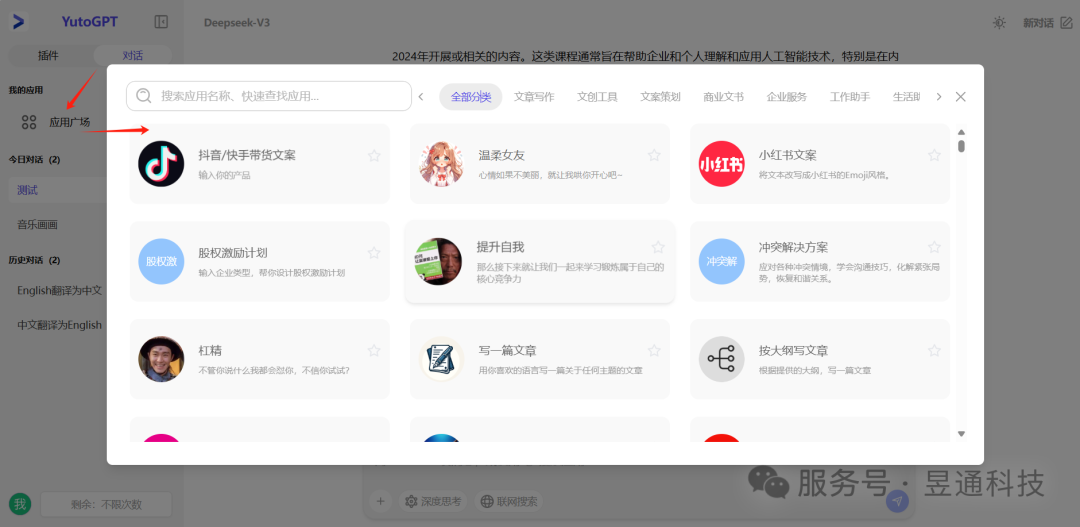Click the YutoGPT logo icon
Viewport: 1080px width, 527px height.
(19, 22)
